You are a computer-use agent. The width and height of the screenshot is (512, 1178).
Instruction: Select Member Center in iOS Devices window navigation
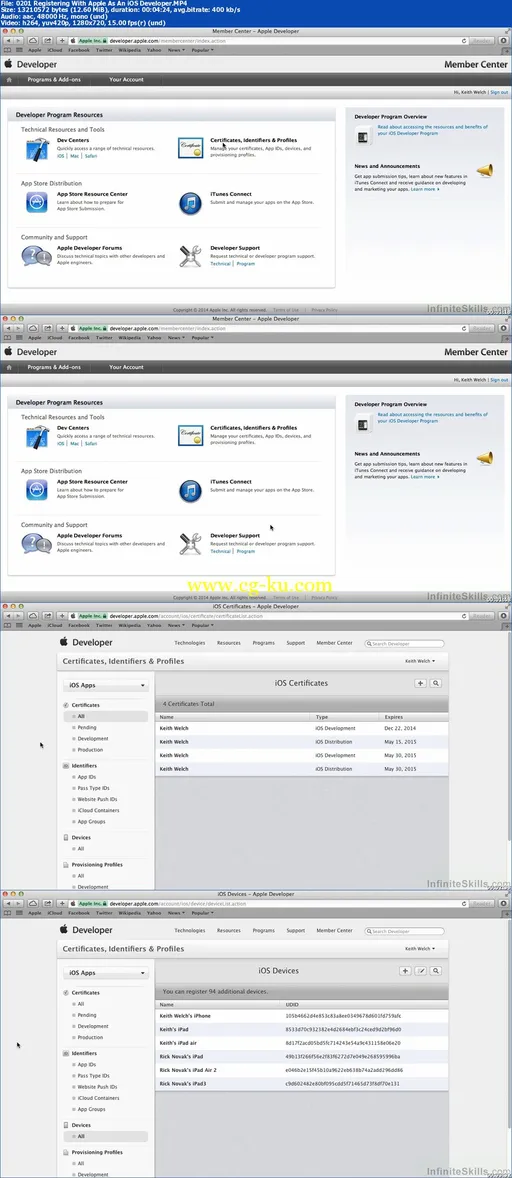(334, 931)
